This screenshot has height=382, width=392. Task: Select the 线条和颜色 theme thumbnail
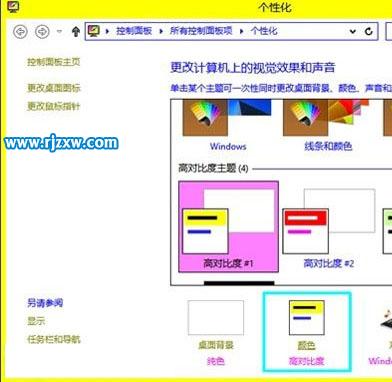(326, 117)
